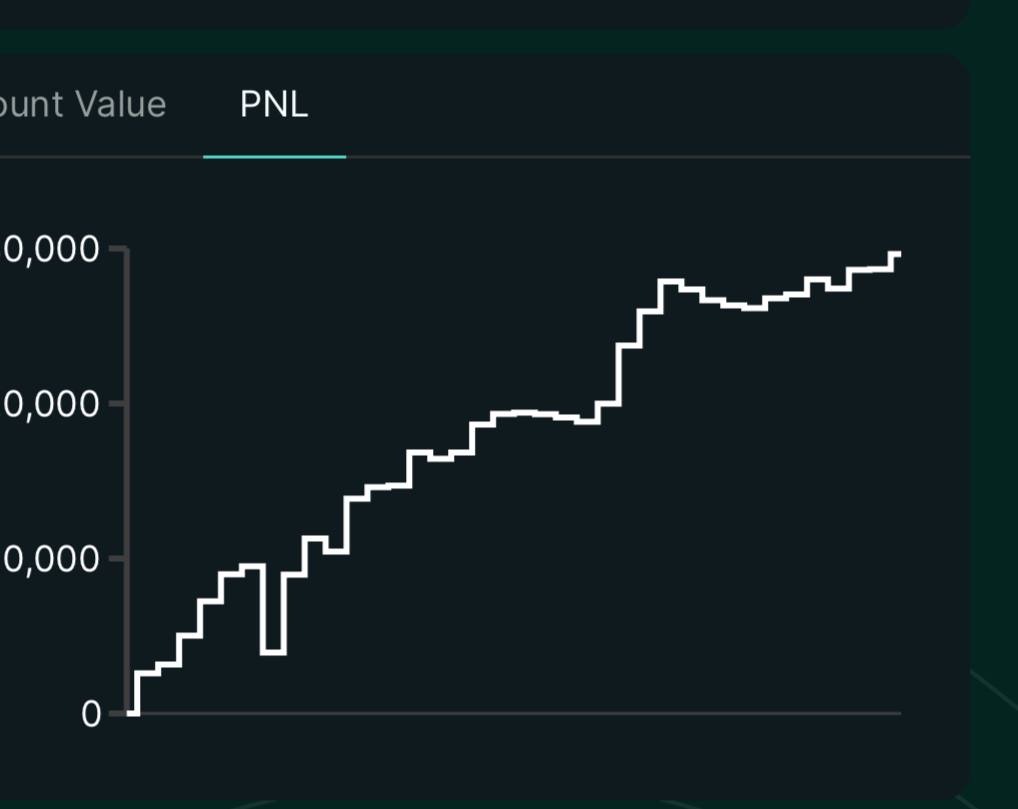1018x809 pixels.
Task: Click the second-highest y-axis value label
Action: [51, 404]
